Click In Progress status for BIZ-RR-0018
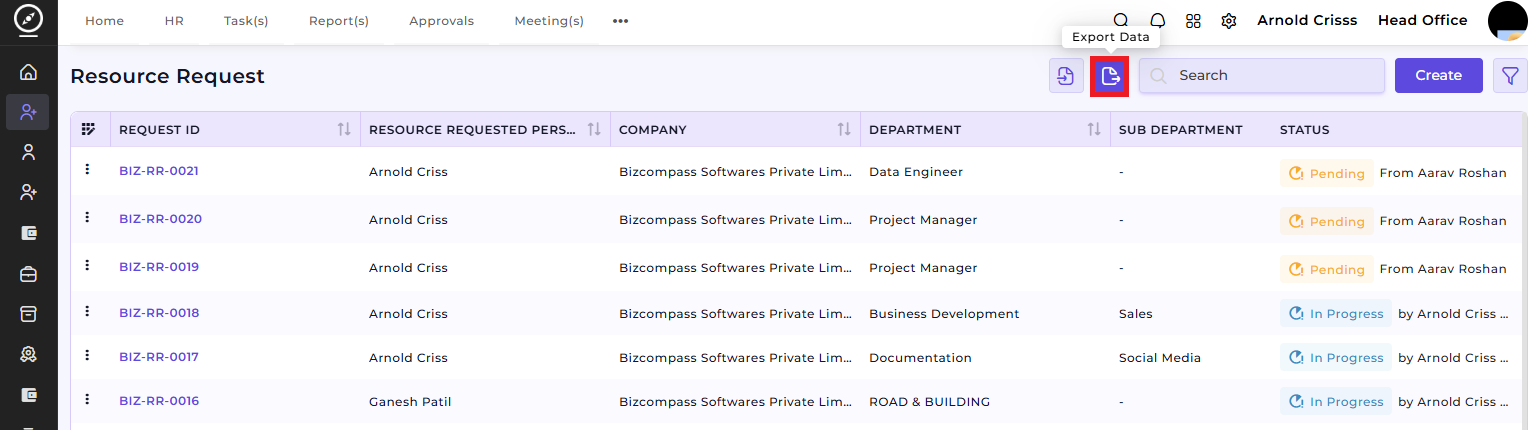Viewport: 1528px width, 430px height. point(1335,314)
